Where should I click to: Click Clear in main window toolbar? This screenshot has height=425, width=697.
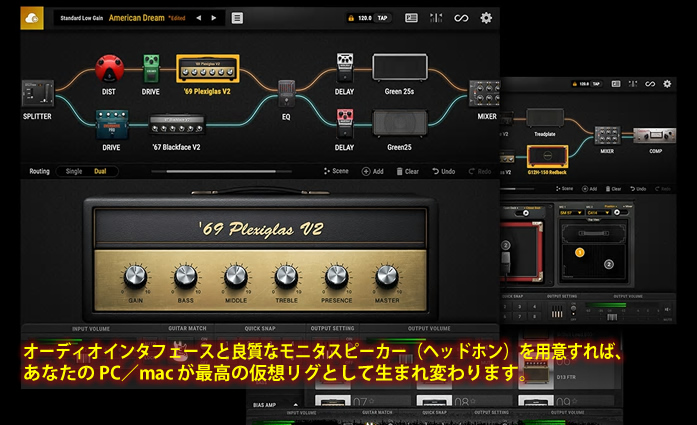(x=408, y=171)
